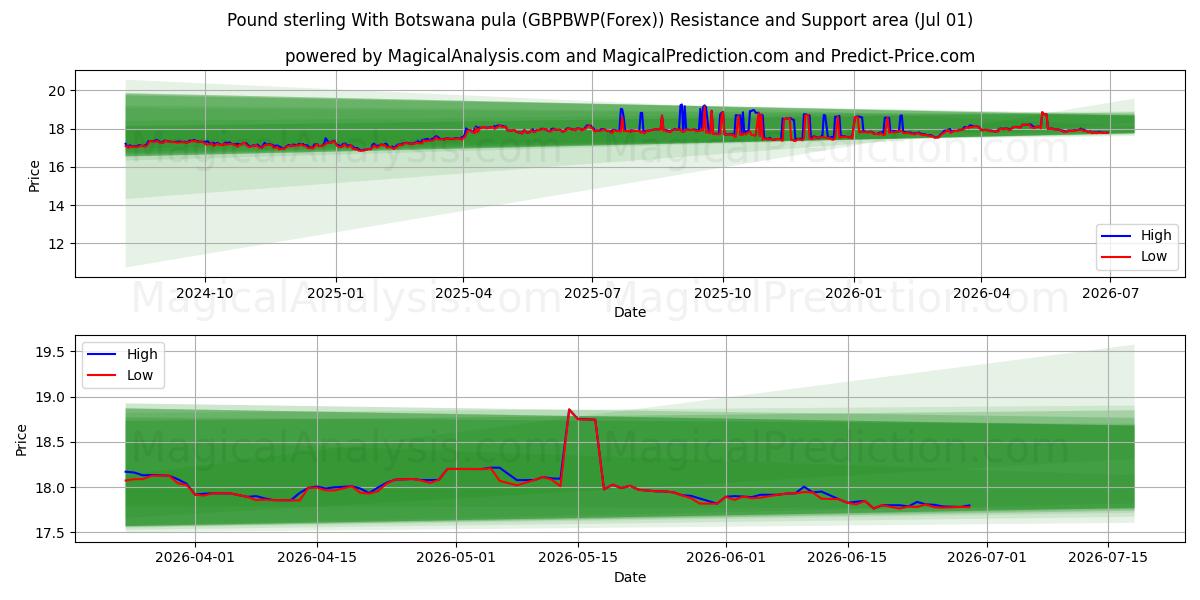
Task: Click the 'Price' axis label of the bottom chart
Action: point(22,439)
